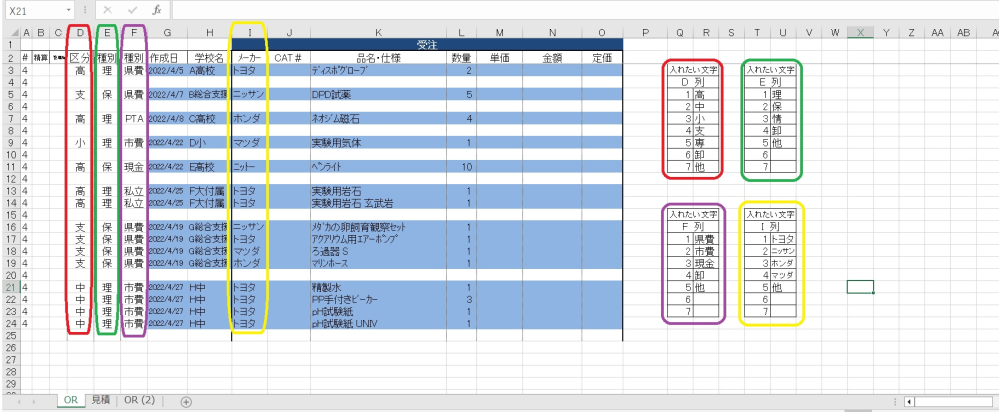
Task: Click the 精製水 cell
Action: [378, 287]
